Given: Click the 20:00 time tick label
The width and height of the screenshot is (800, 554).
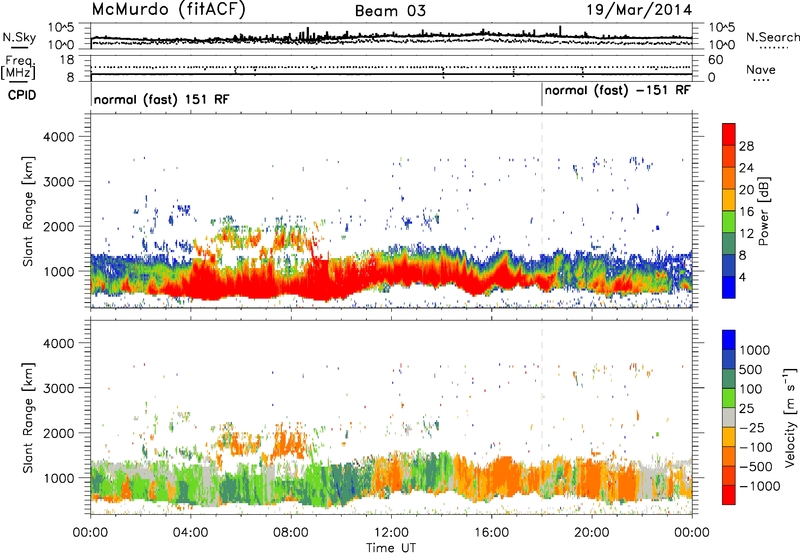Looking at the screenshot, I should (591, 533).
